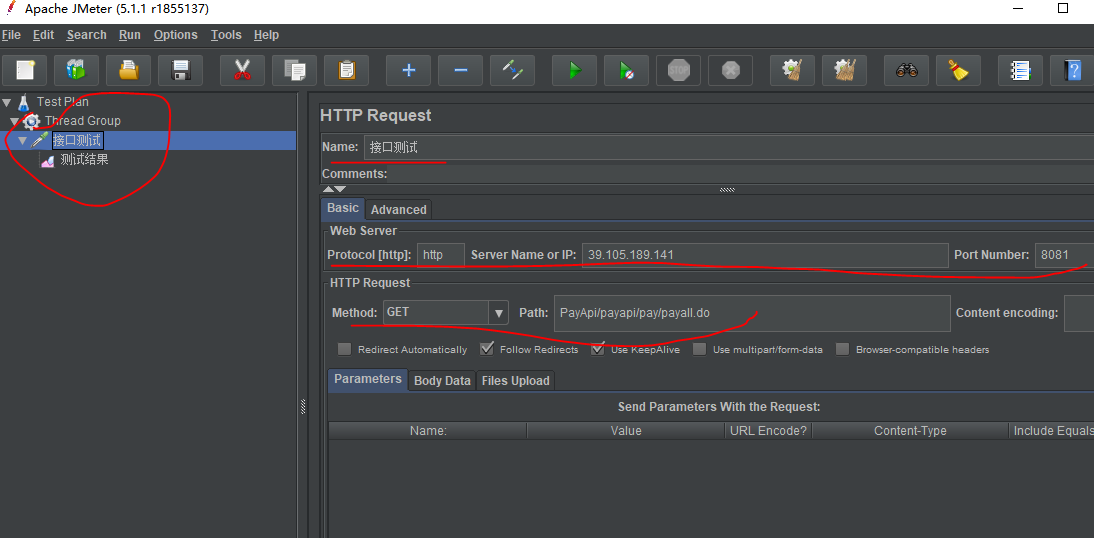Screen dimensions: 1094x538
Task: Click the Clear results gear-broom icon
Action: point(792,70)
